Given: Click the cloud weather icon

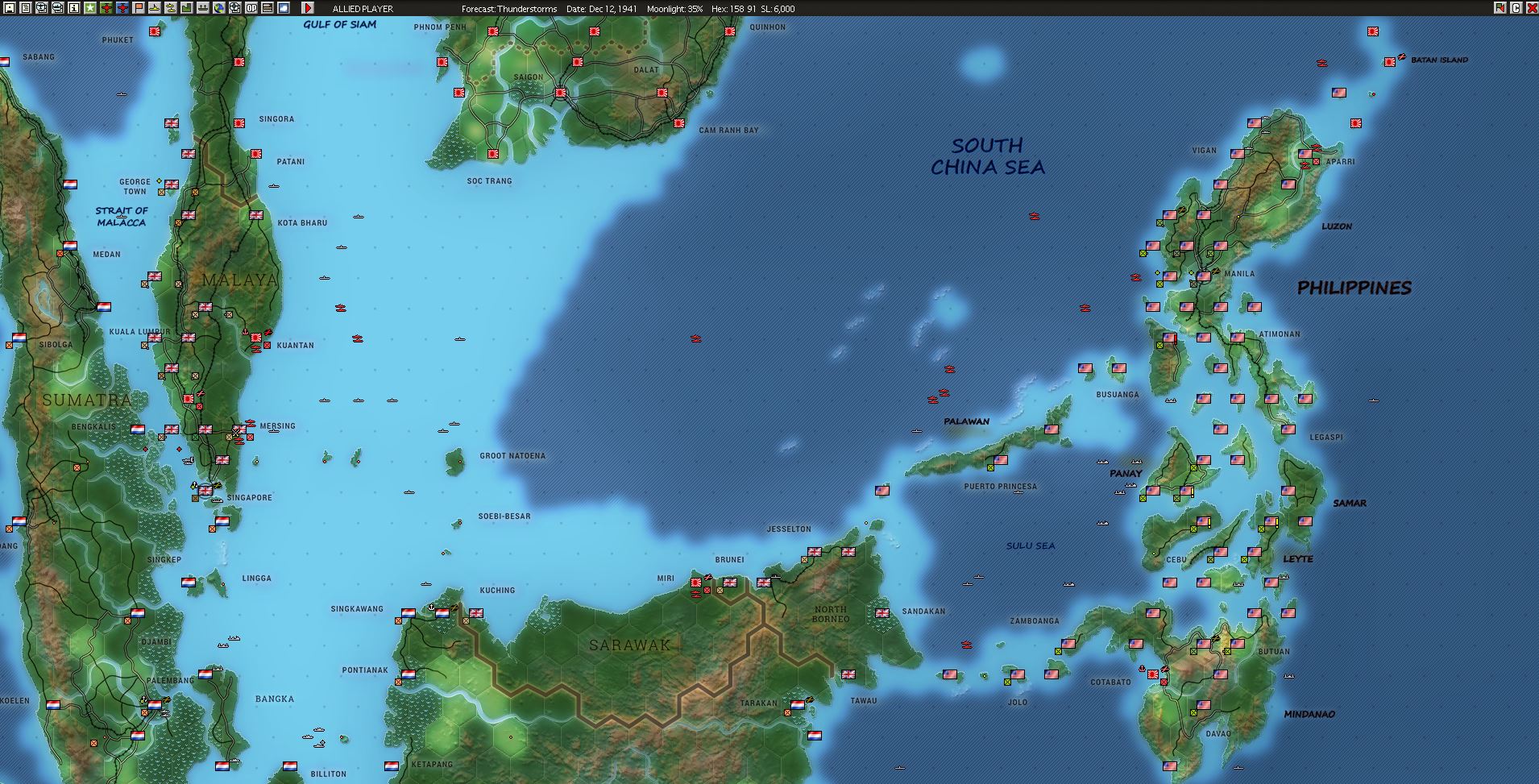Looking at the screenshot, I should tap(284, 8).
